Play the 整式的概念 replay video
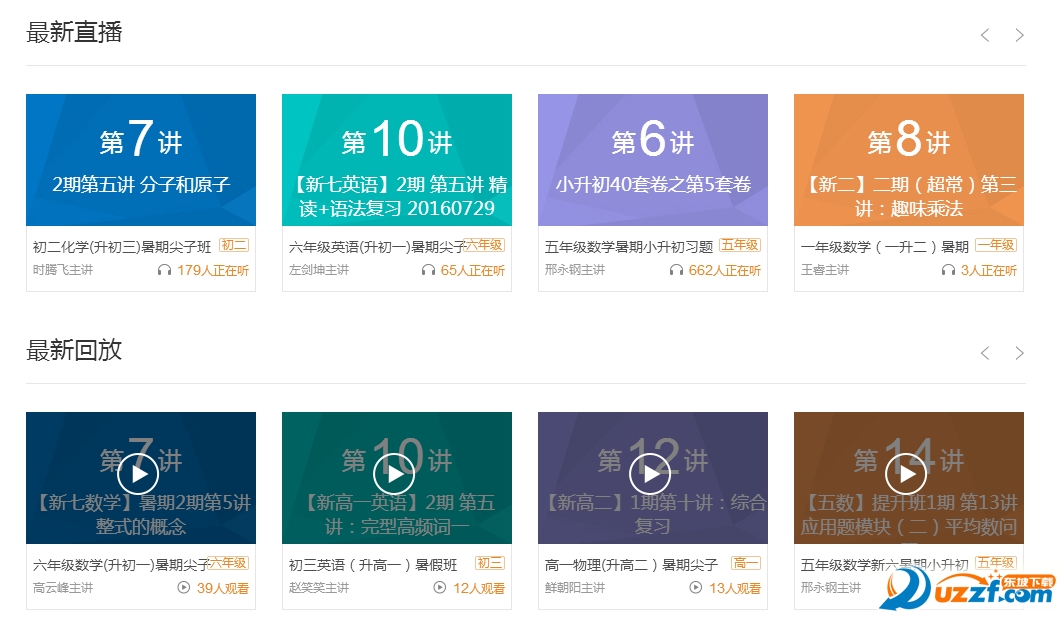1063x627 pixels. coord(138,474)
